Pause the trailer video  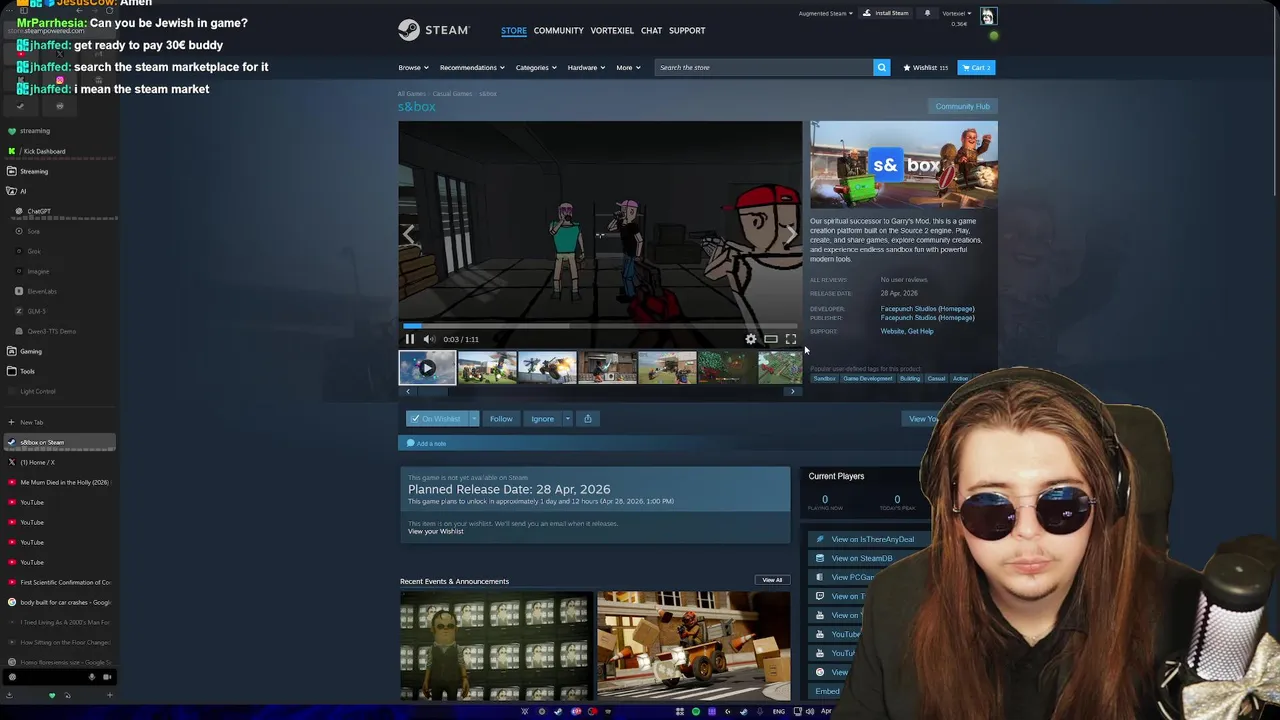(x=409, y=339)
